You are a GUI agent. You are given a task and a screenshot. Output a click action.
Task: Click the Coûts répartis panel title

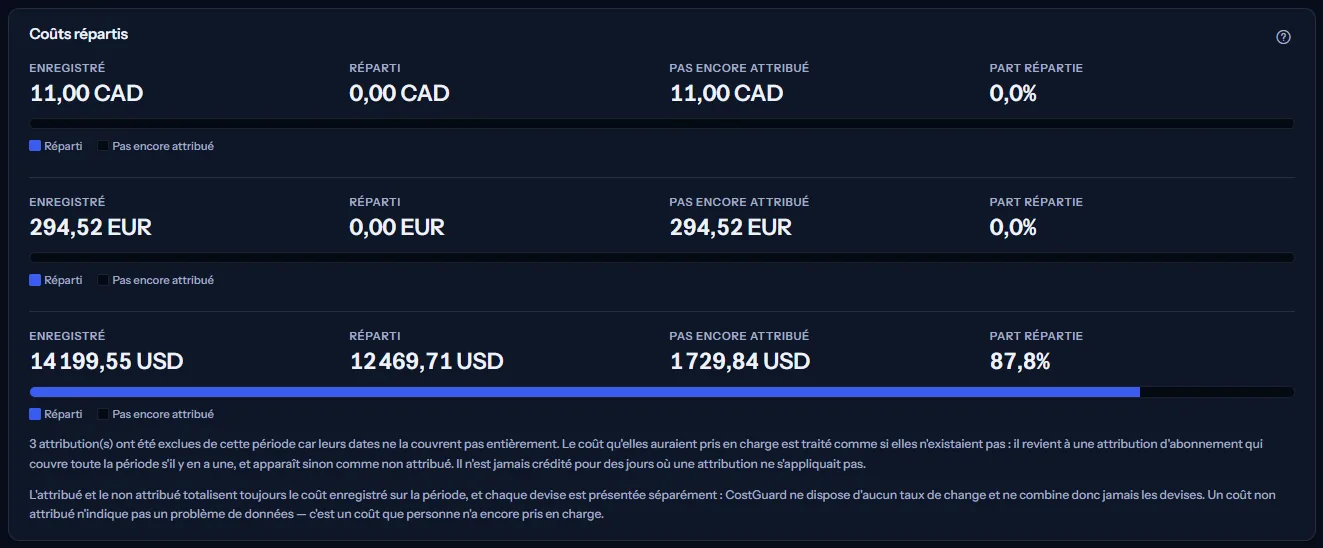(79, 34)
